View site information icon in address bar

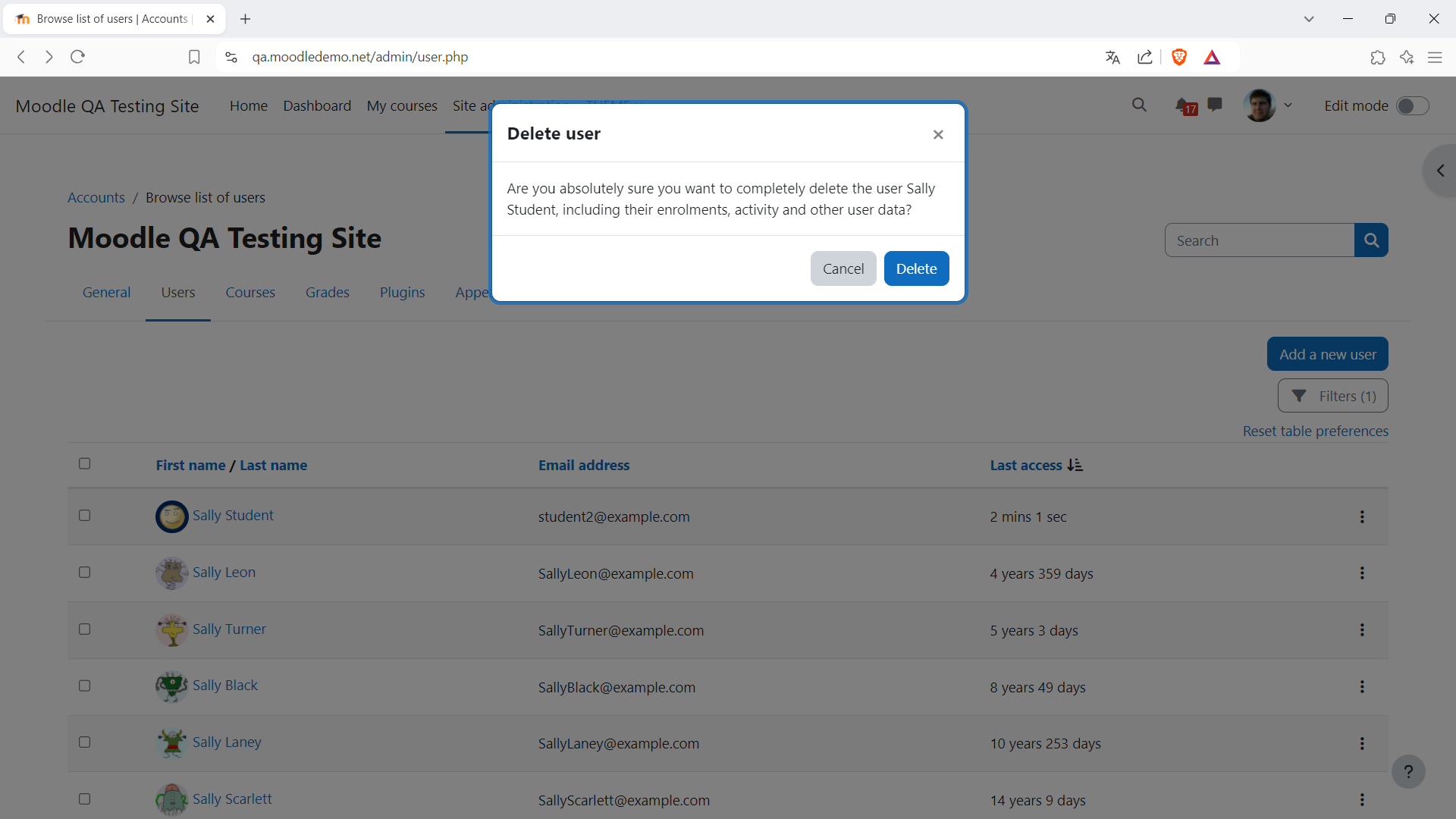point(231,57)
